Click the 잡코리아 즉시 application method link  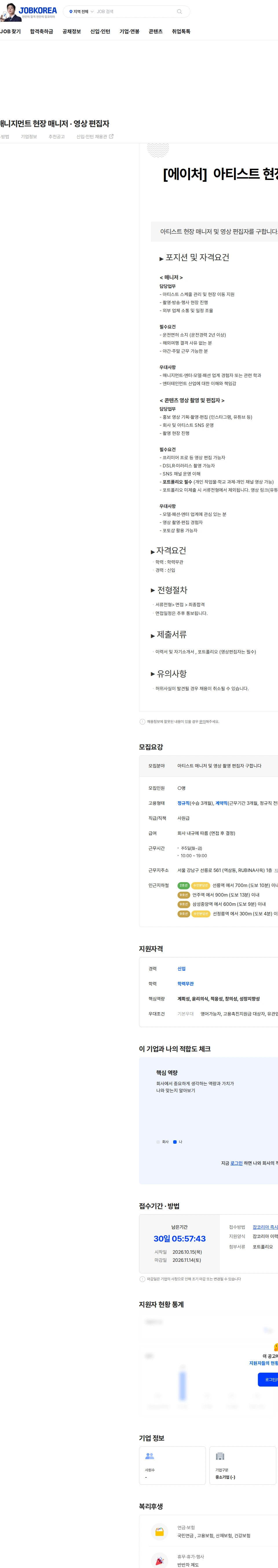tap(265, 1227)
